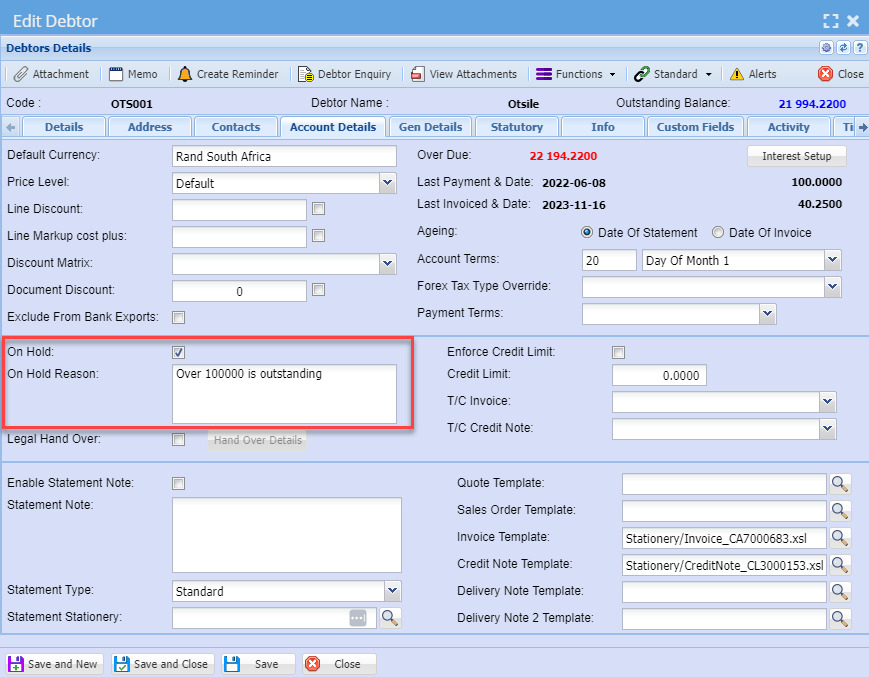
Task: Expand the Price Level dropdown
Action: tap(387, 183)
